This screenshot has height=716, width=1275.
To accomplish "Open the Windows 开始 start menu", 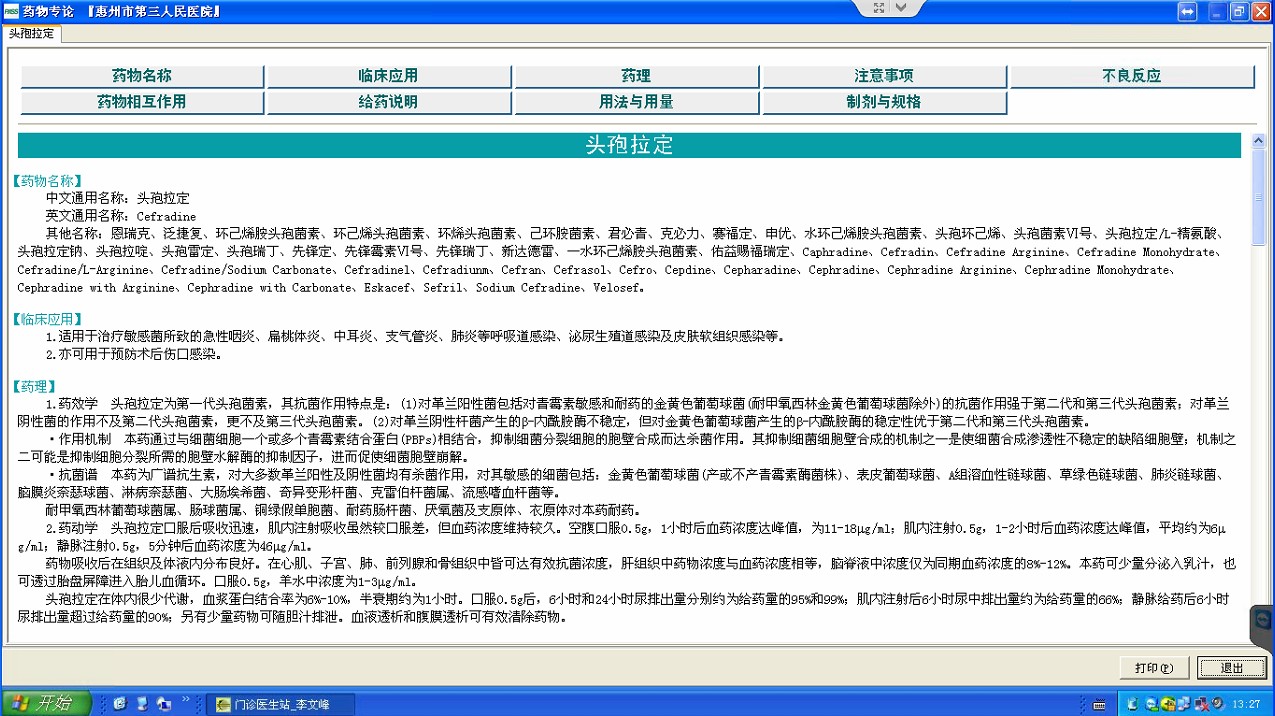I will pos(40,704).
